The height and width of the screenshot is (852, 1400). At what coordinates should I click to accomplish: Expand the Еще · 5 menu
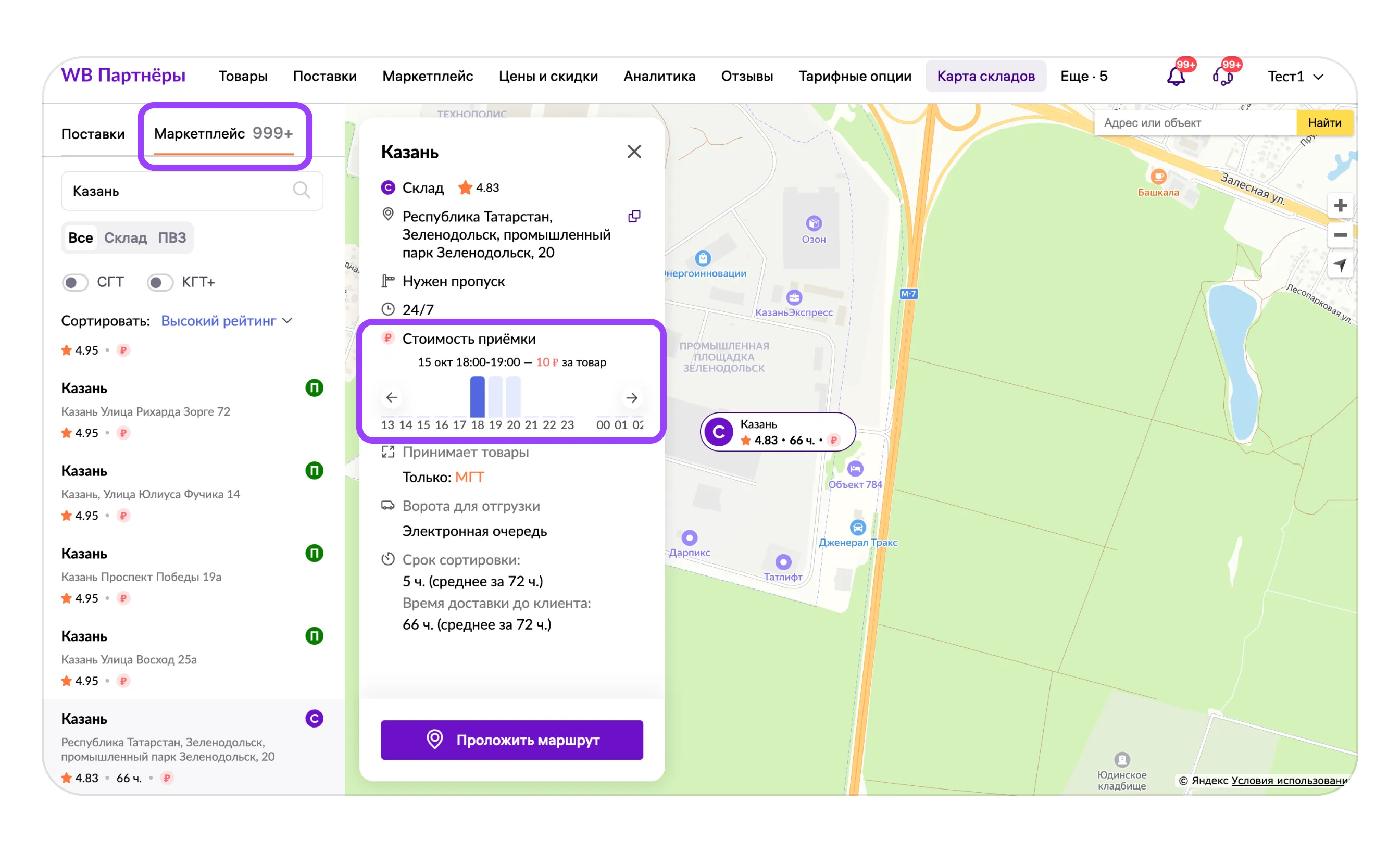click(1083, 76)
